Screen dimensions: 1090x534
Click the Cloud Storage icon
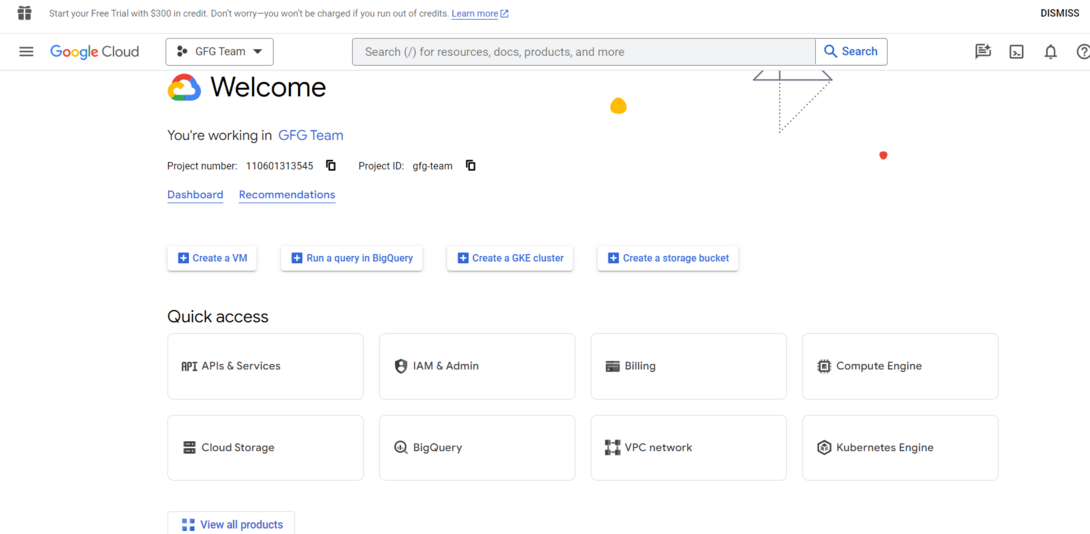189,448
